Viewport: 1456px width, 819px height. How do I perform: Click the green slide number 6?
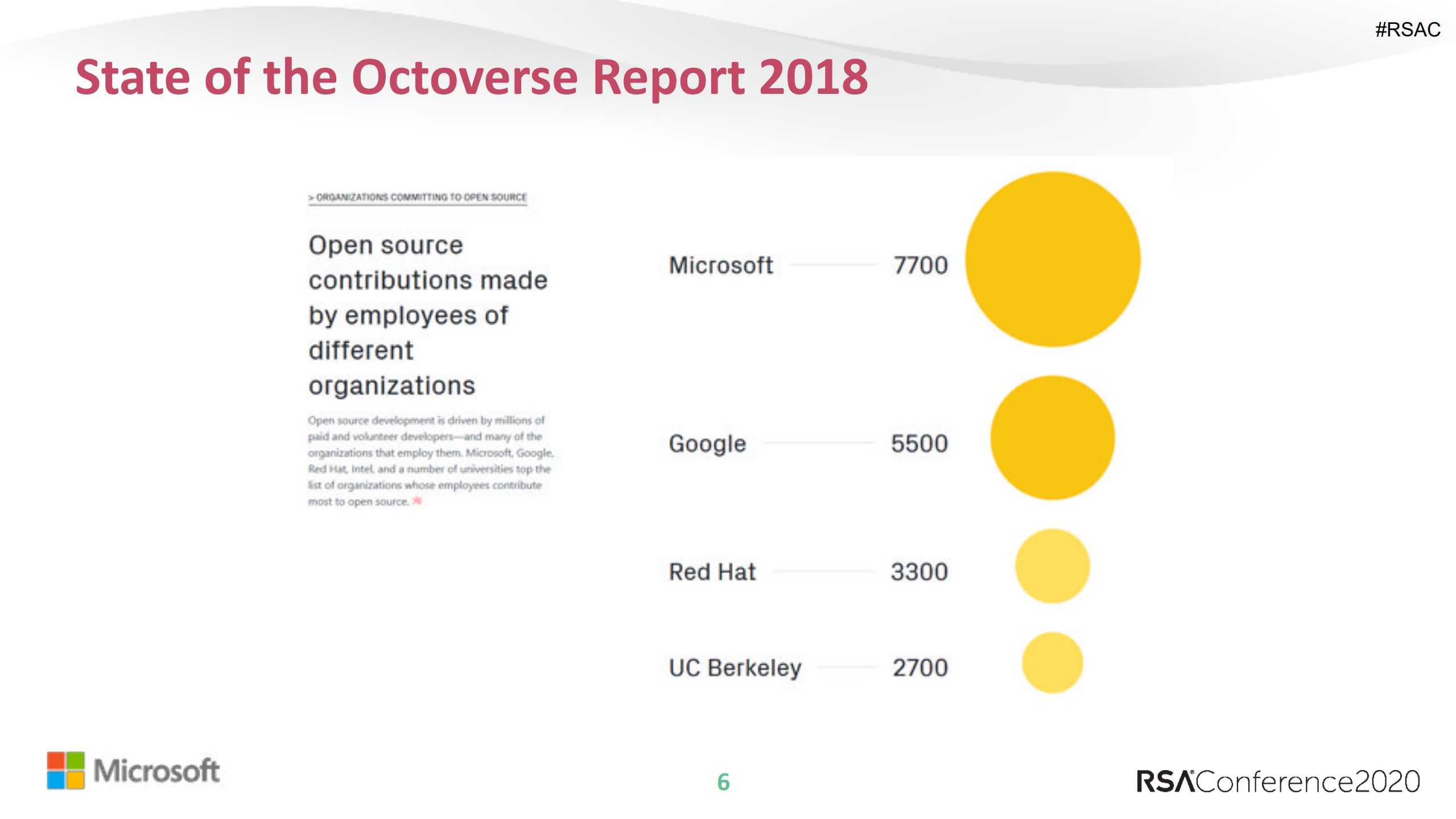pos(723,782)
